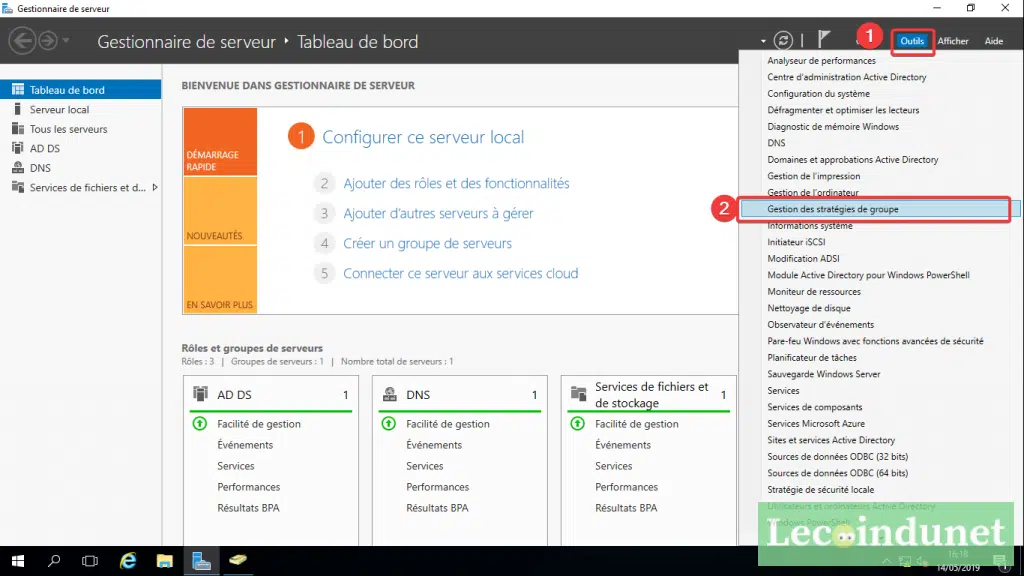
Task: Click the Tous les serveurs sidebar icon
Action: click(18, 129)
